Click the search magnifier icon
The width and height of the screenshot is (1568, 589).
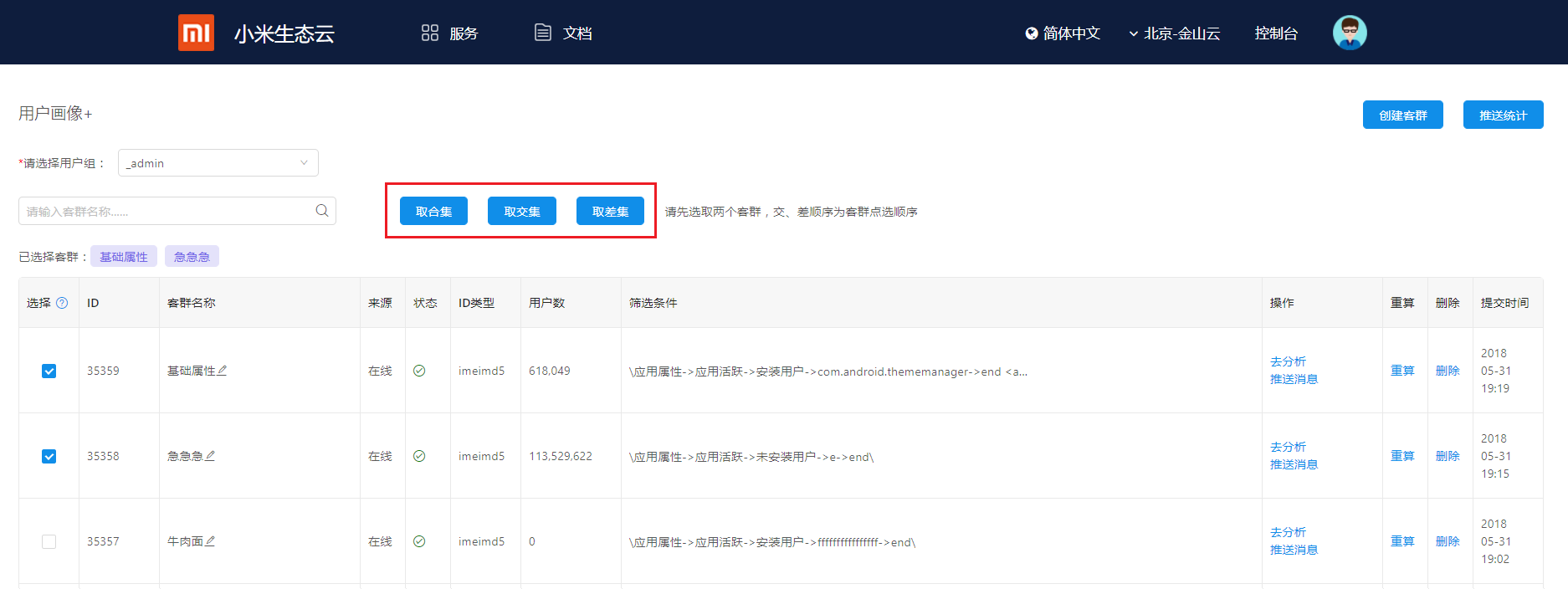point(322,211)
